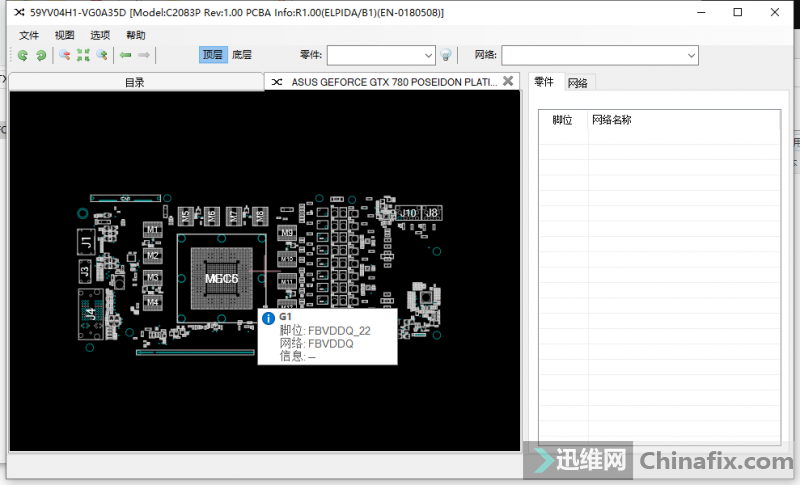Select memory chip M10 on the board

click(287, 259)
